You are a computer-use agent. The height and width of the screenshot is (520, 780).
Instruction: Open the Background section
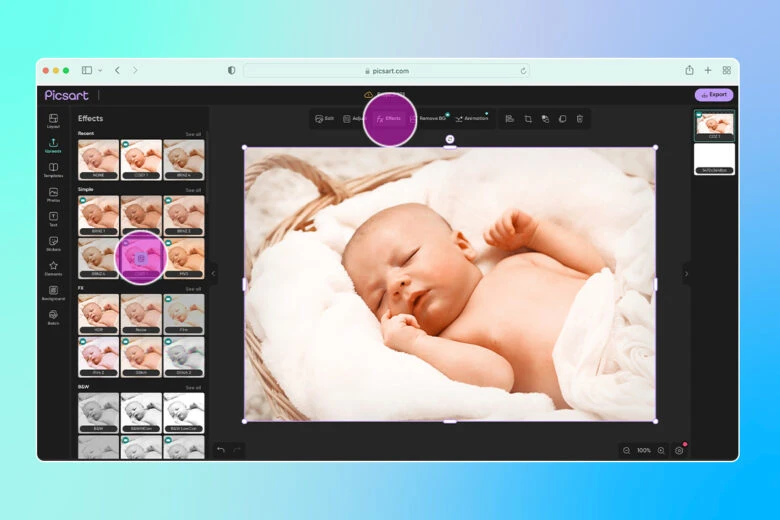(x=53, y=293)
